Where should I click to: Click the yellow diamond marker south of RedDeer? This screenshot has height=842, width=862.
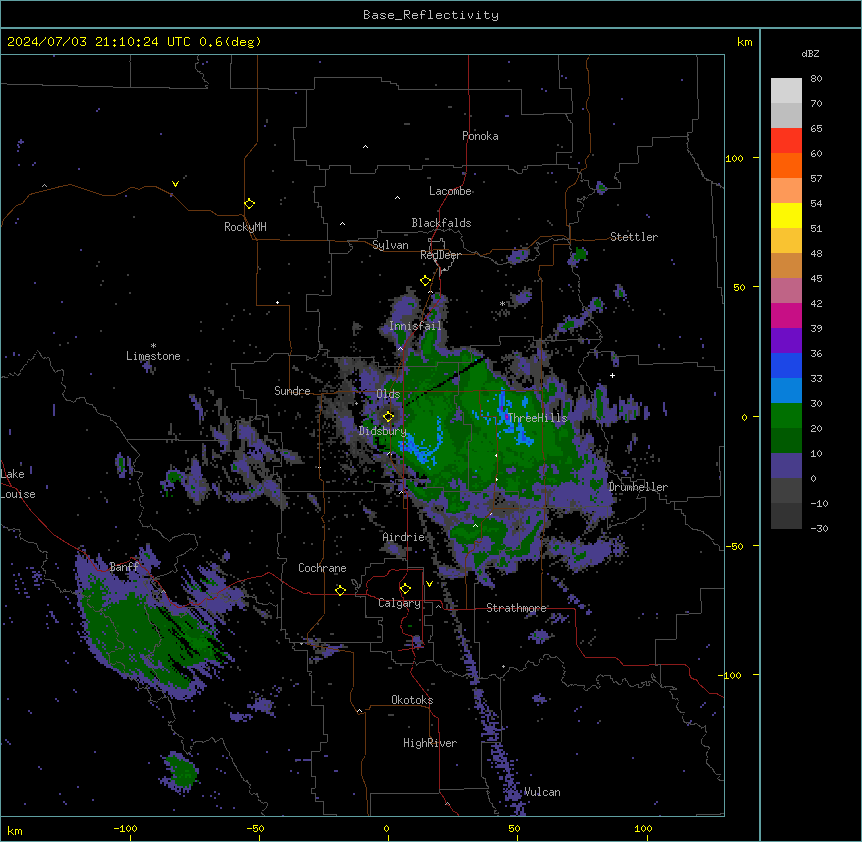click(x=425, y=281)
